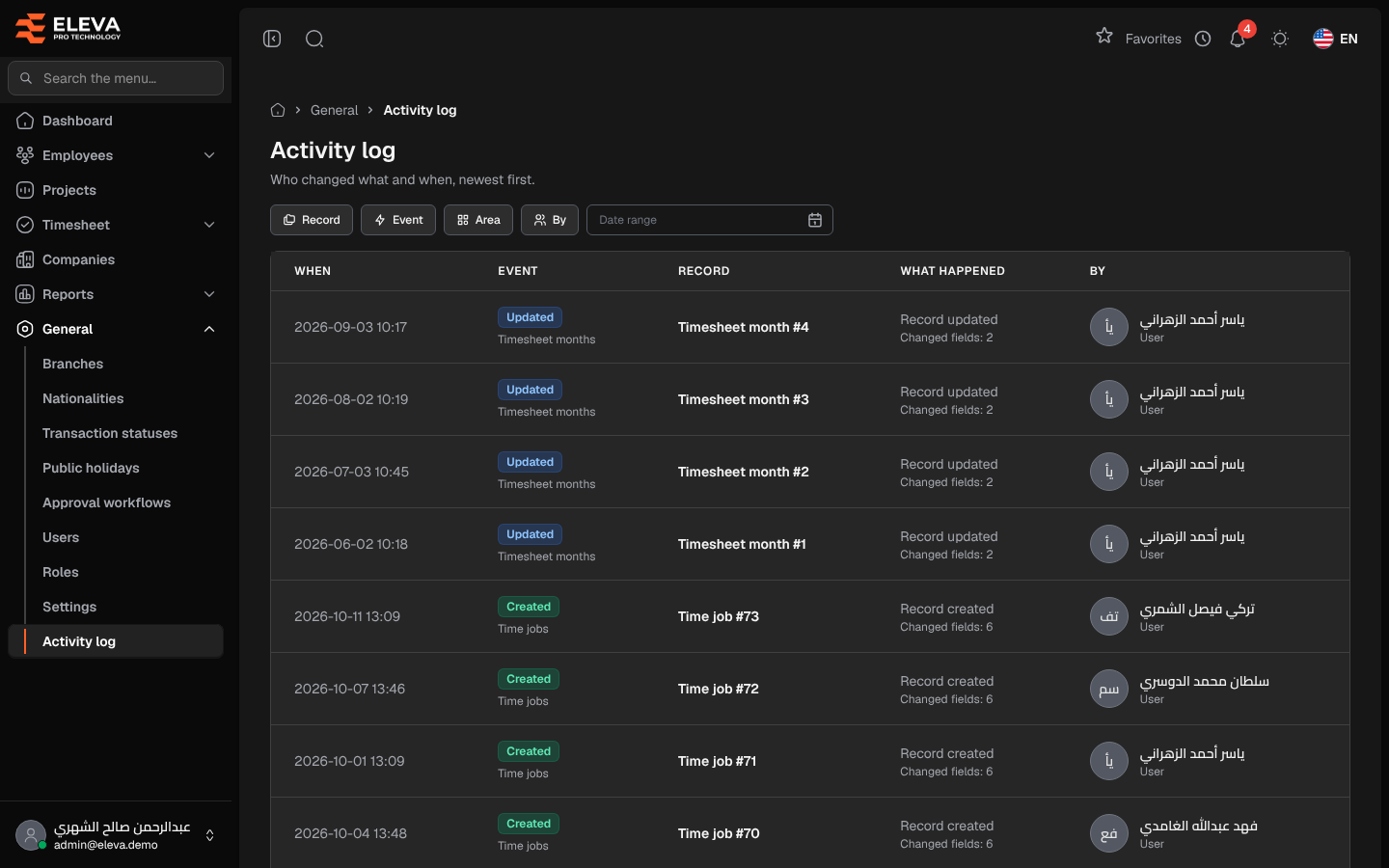Toggle light theme sun icon
The width and height of the screenshot is (1389, 868).
coord(1280,39)
